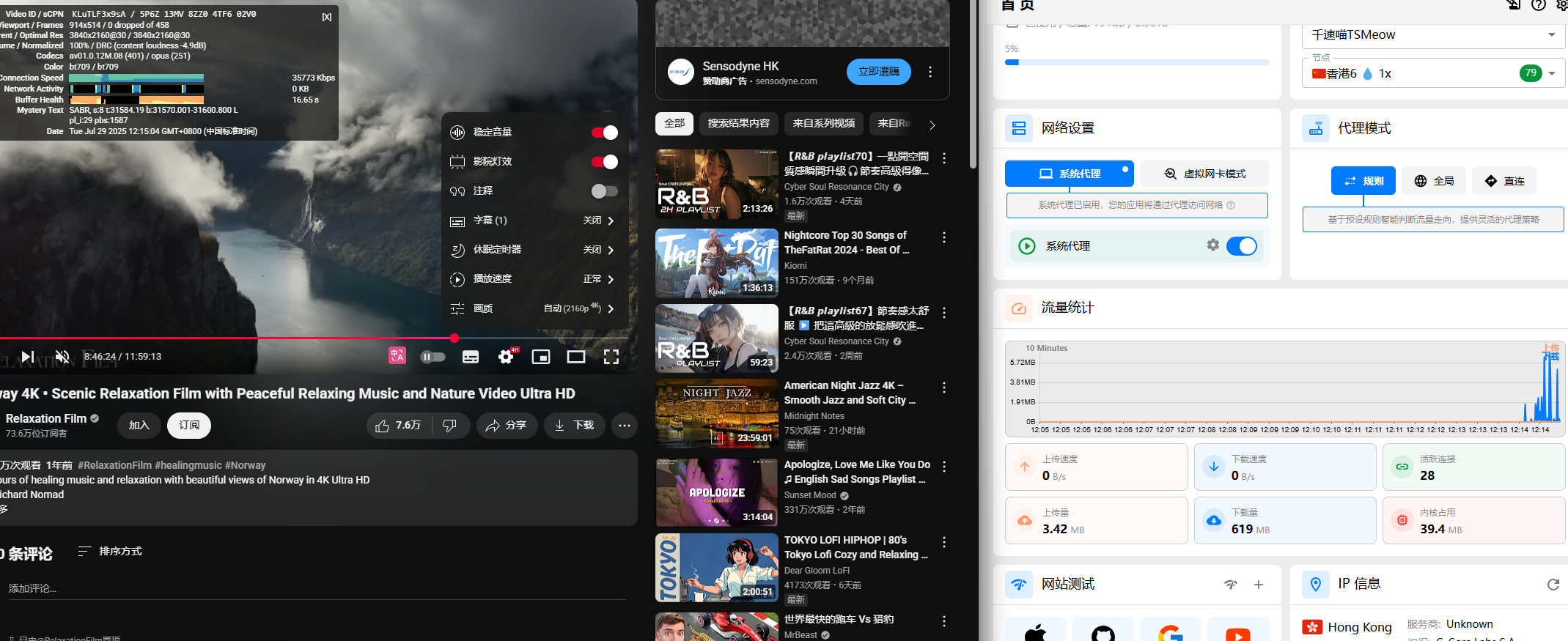Click the 订阅 subscribe button
The height and width of the screenshot is (641, 1568).
point(189,426)
